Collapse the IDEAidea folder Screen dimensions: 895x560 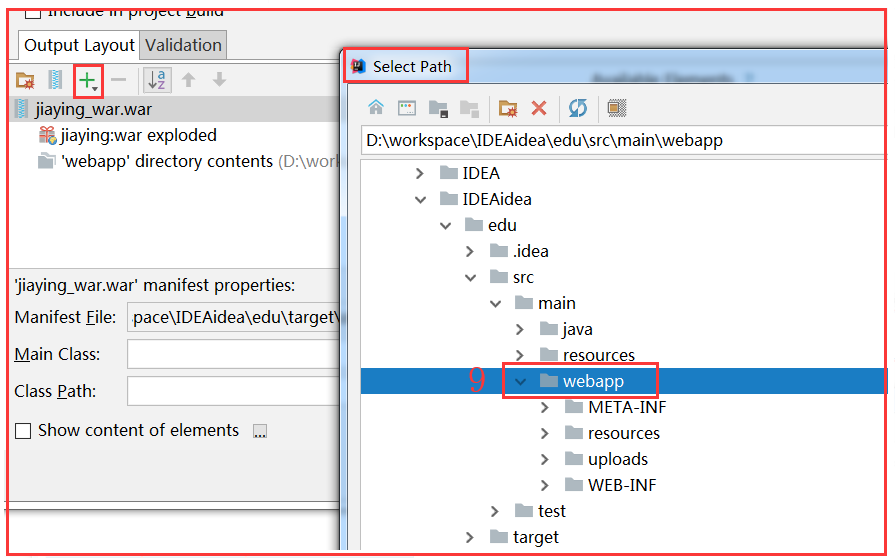(421, 200)
